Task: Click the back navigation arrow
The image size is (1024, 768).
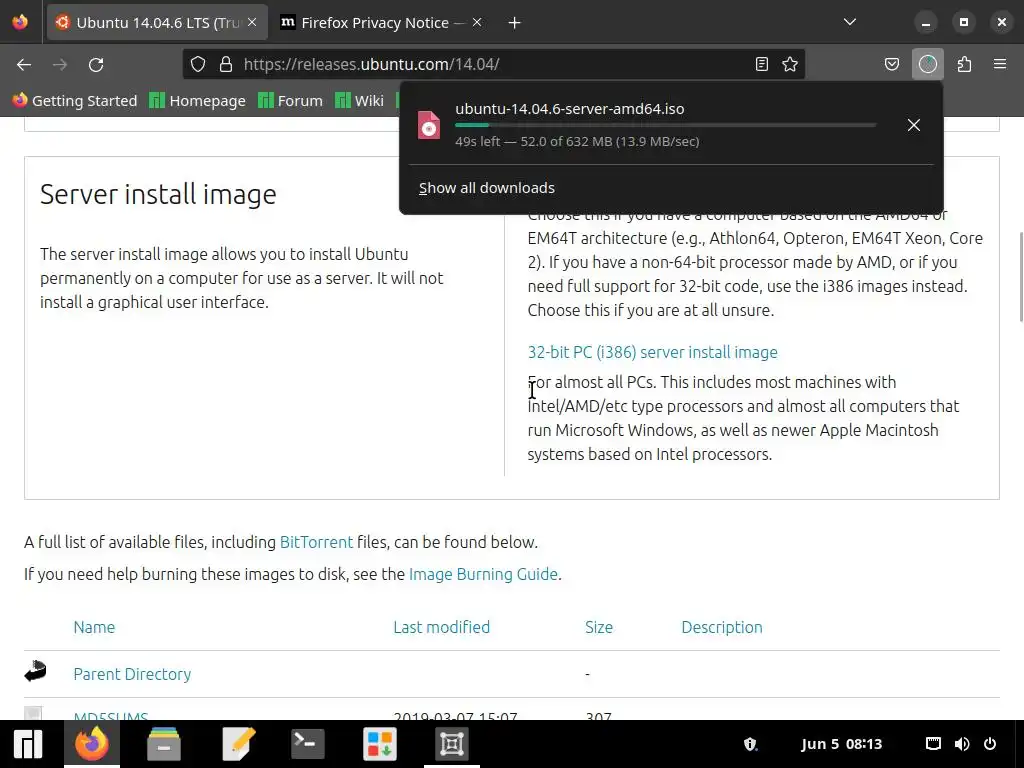Action: coord(24,65)
